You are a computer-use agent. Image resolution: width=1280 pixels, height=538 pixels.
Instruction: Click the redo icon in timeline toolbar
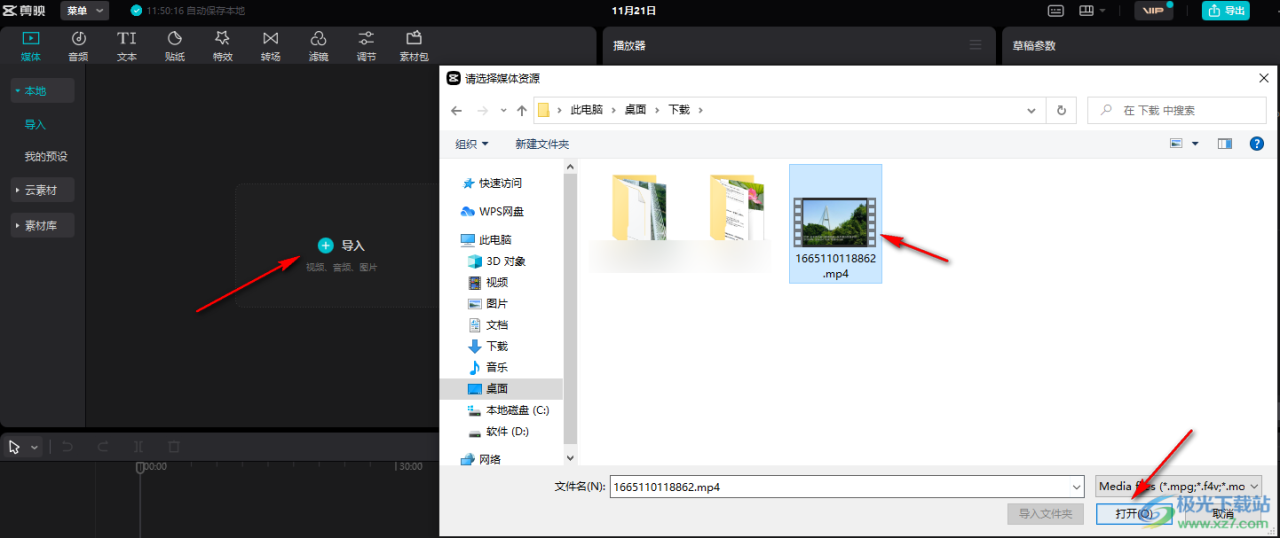pyautogui.click(x=103, y=447)
